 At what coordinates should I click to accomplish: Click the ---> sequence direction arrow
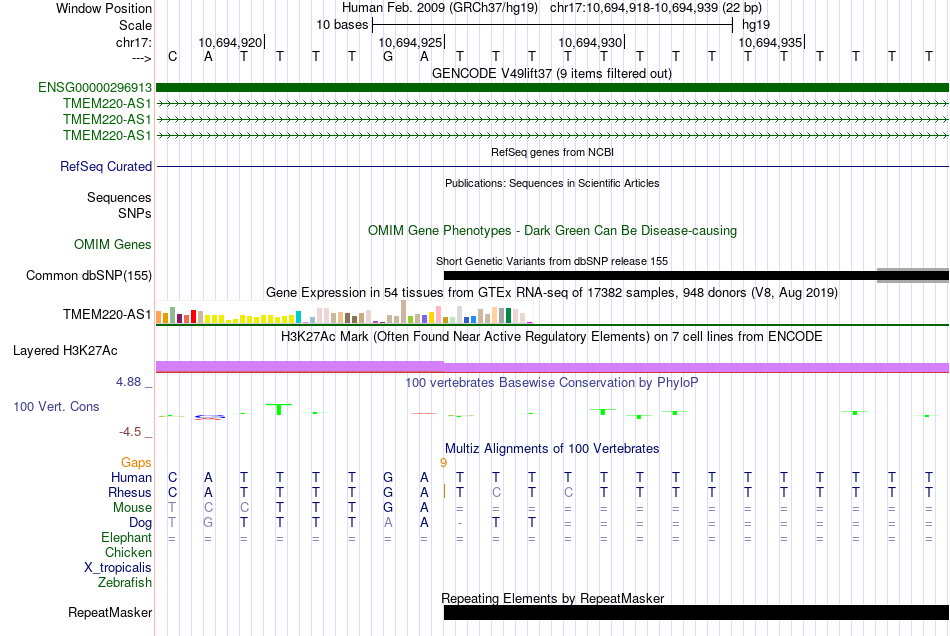(x=141, y=58)
